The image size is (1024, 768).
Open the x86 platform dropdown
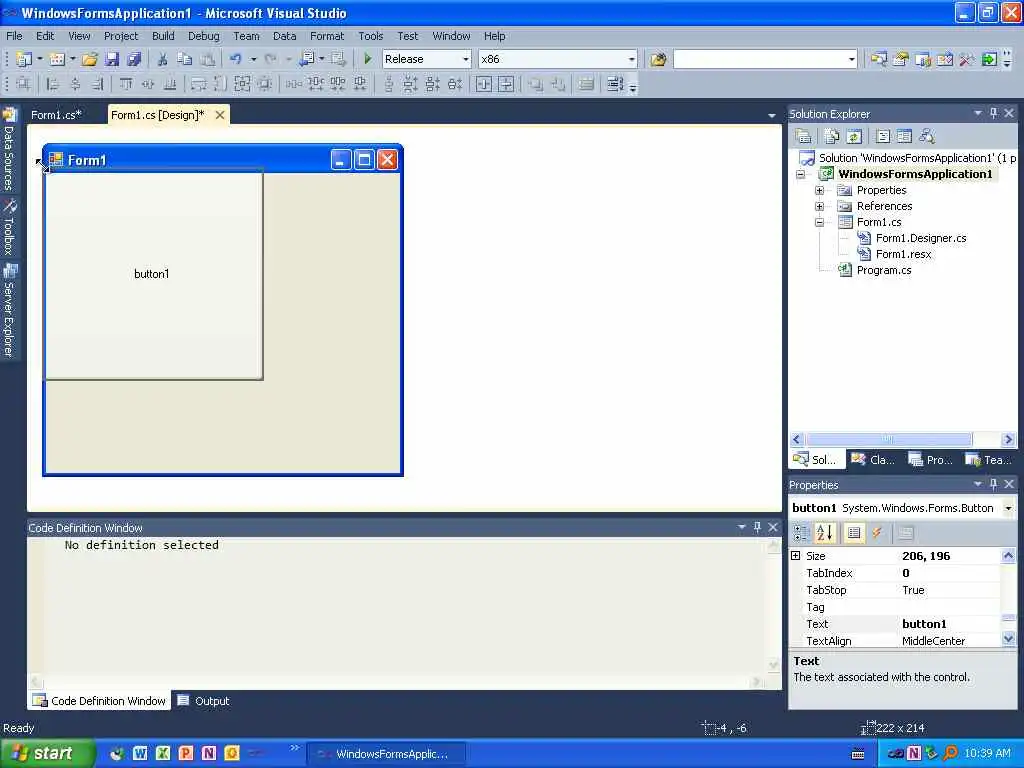coord(631,59)
